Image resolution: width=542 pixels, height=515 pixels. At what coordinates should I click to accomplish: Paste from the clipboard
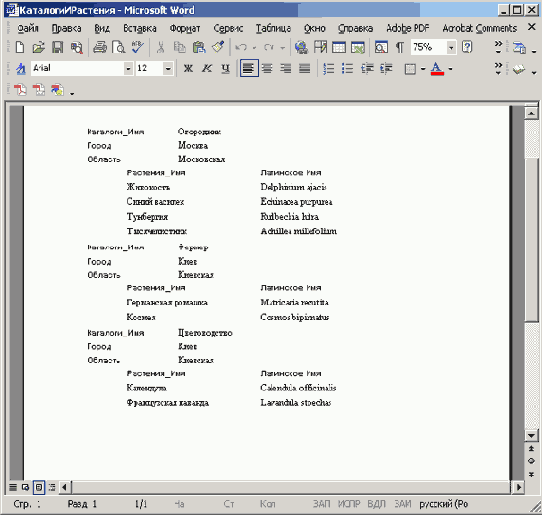199,47
